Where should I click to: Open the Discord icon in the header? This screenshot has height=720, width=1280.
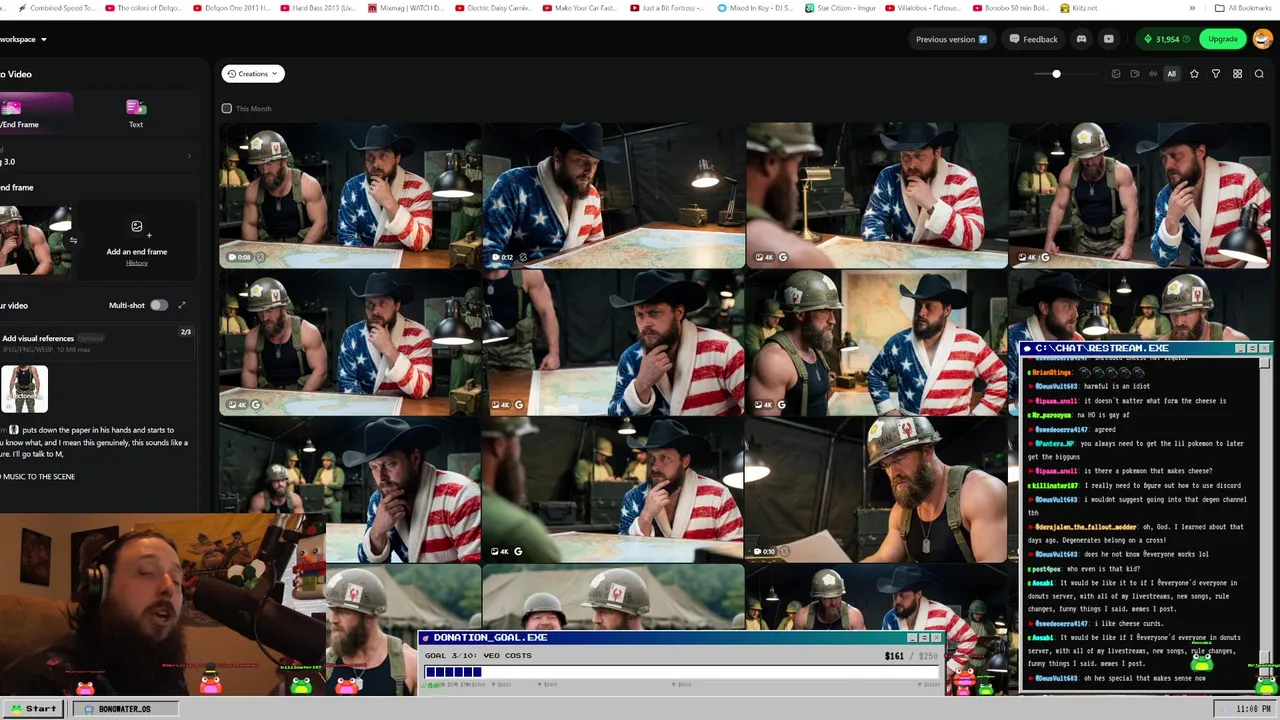pos(1081,39)
